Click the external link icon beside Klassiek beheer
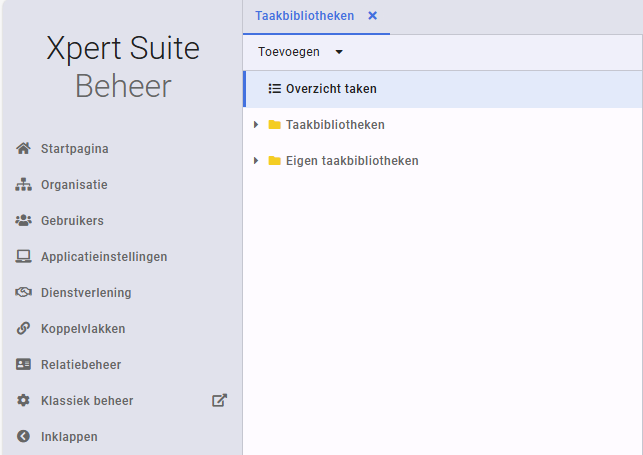 coord(219,400)
